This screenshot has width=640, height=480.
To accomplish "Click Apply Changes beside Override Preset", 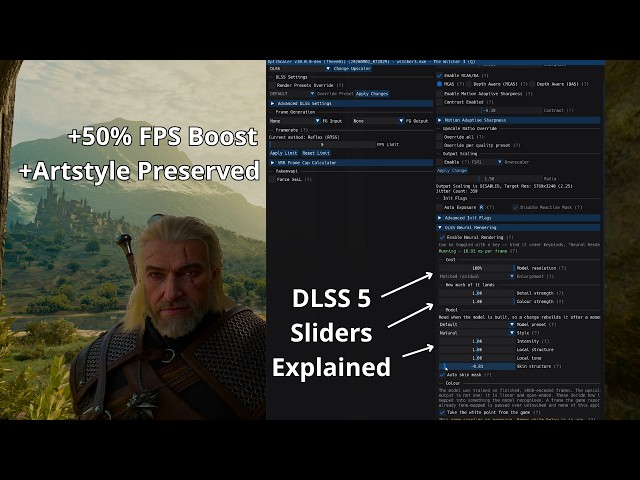I will tap(372, 94).
